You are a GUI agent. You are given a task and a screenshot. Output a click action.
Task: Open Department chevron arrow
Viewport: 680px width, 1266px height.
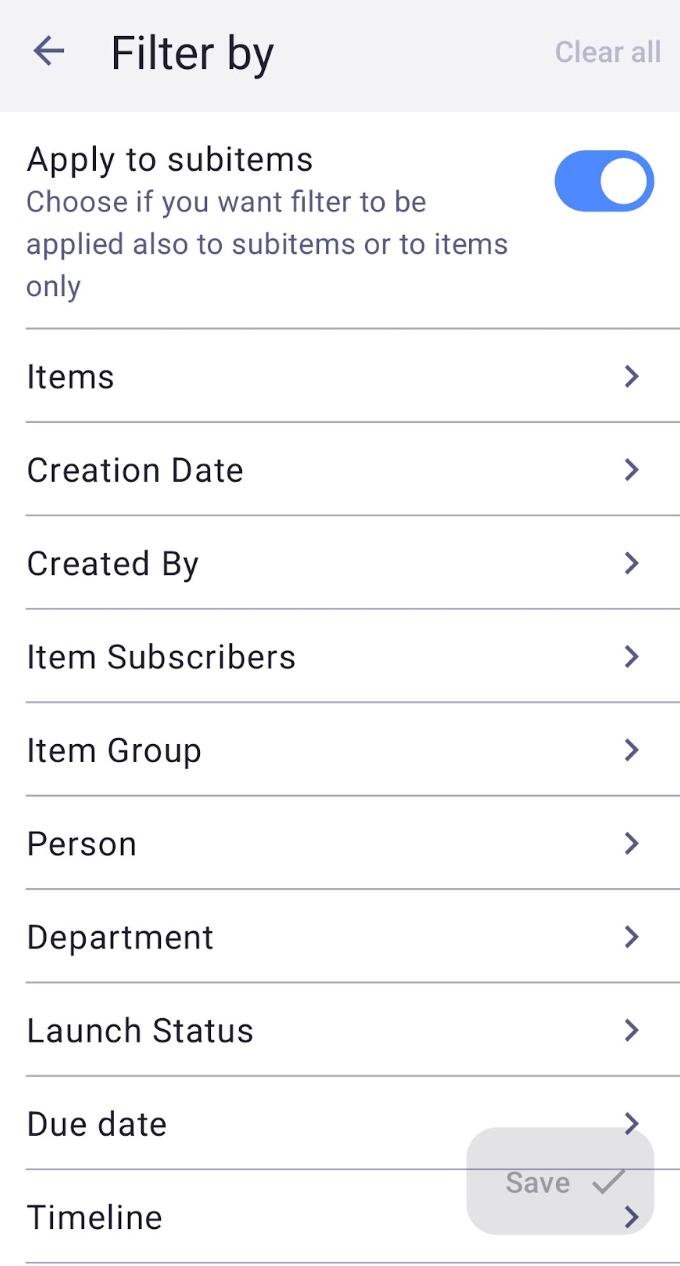(631, 937)
